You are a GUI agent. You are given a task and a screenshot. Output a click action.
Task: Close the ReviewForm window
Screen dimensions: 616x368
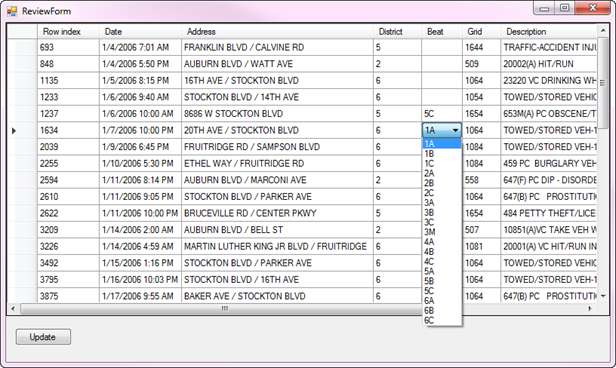pyautogui.click(x=593, y=8)
